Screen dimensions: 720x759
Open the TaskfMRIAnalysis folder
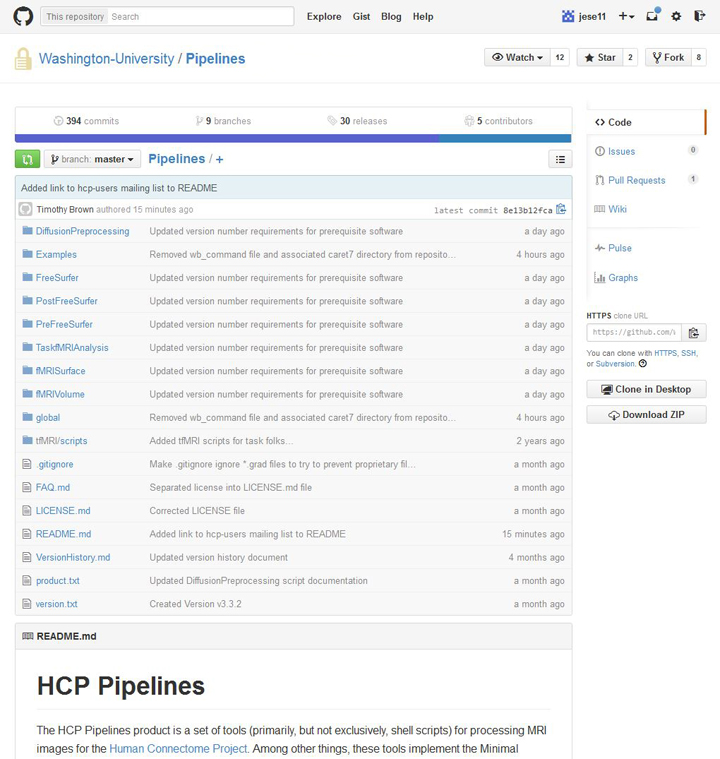tap(72, 348)
